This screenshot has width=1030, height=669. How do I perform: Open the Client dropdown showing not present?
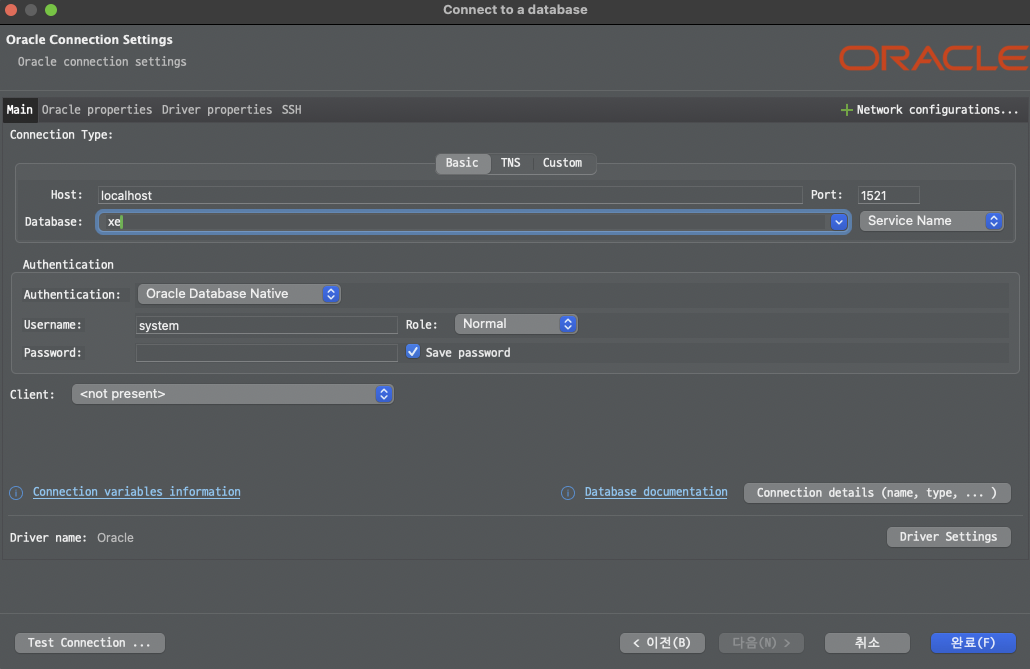click(233, 394)
